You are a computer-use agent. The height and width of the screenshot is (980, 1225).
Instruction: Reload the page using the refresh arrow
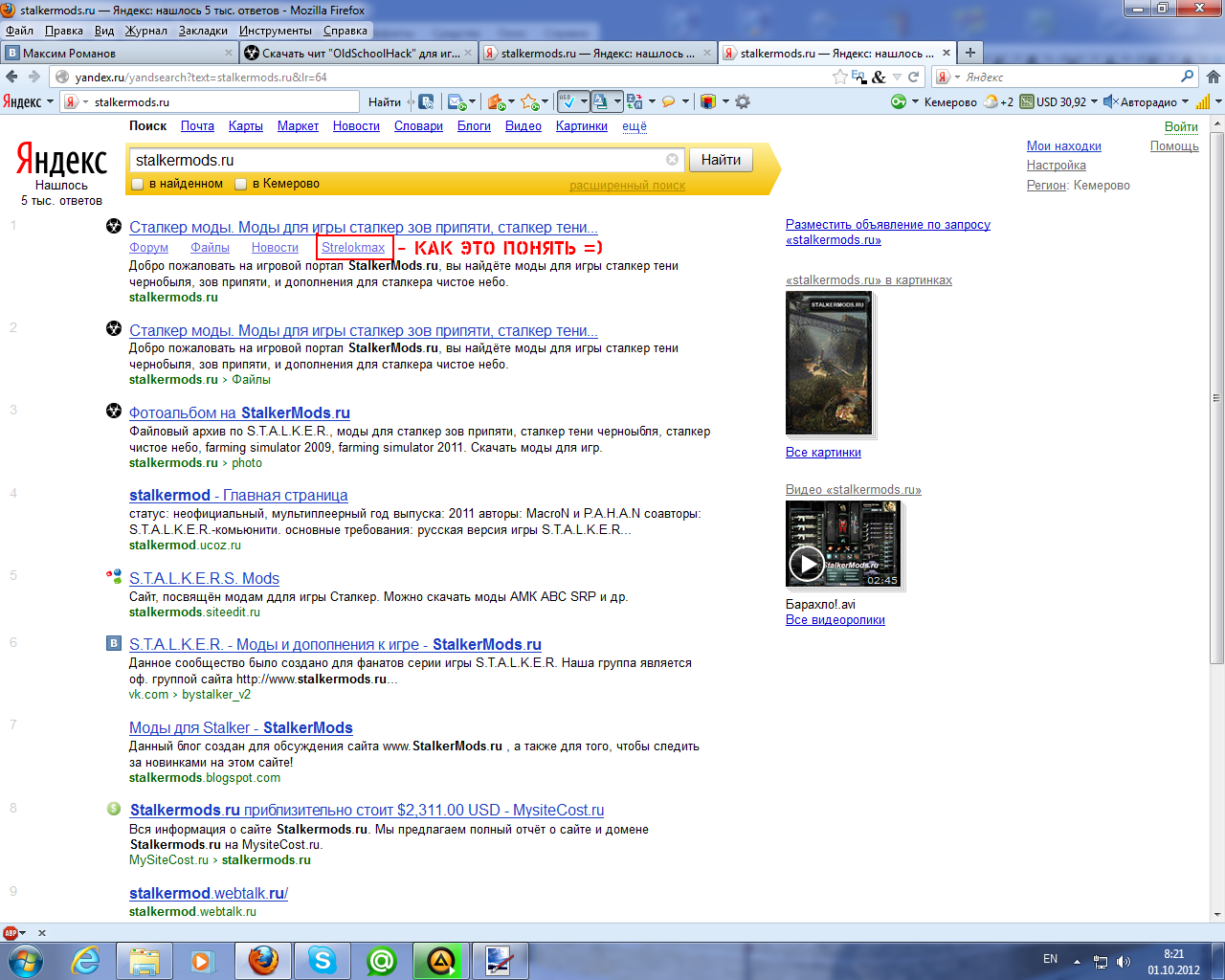point(914,77)
